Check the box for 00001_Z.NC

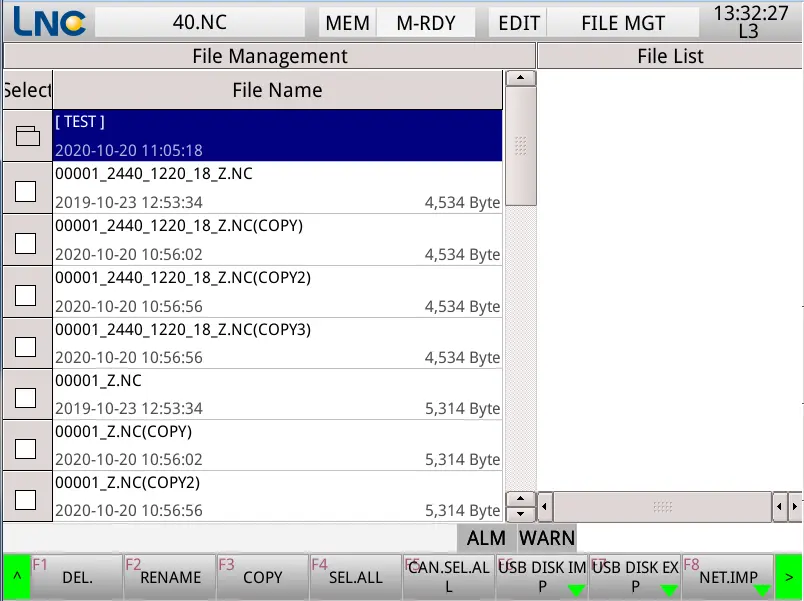pos(27,396)
